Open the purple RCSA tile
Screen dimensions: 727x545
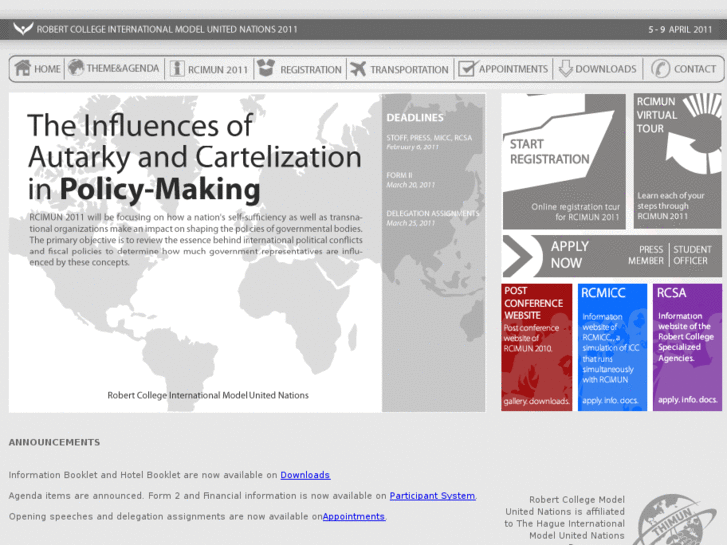(x=687, y=347)
